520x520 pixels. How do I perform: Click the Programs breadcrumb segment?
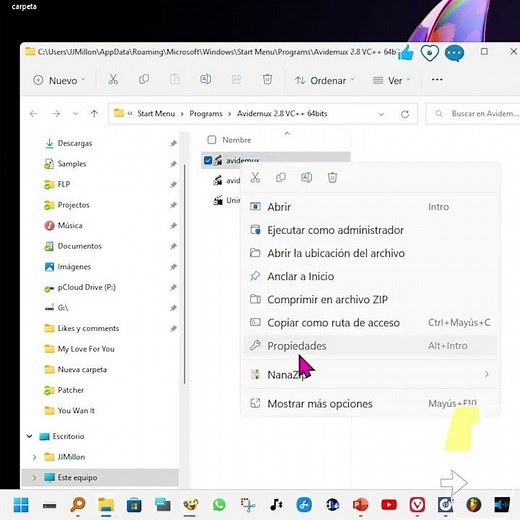click(x=206, y=114)
